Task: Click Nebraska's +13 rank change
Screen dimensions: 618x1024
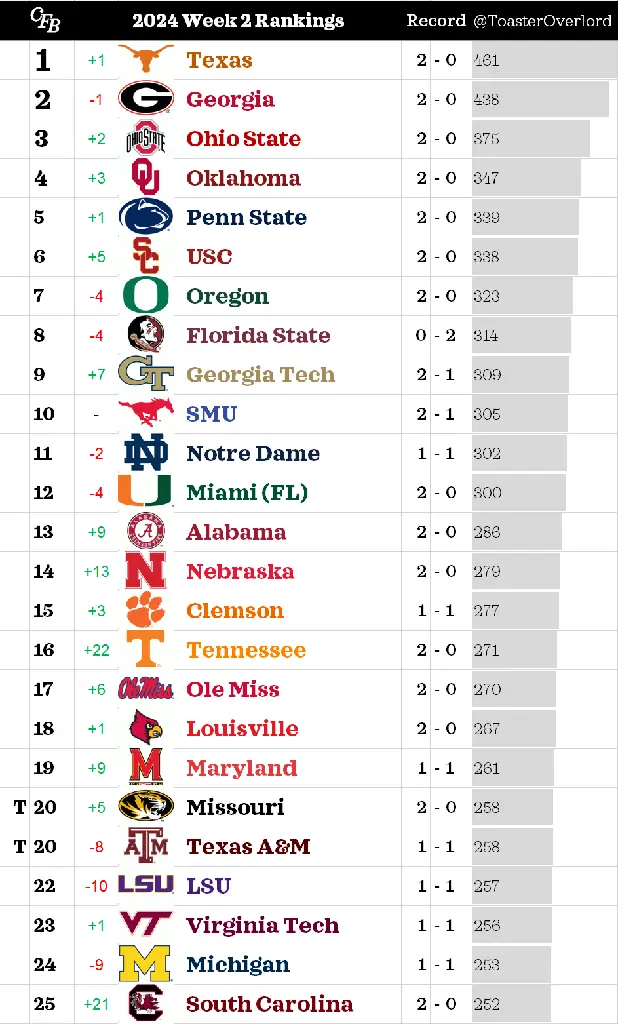Action: (97, 571)
